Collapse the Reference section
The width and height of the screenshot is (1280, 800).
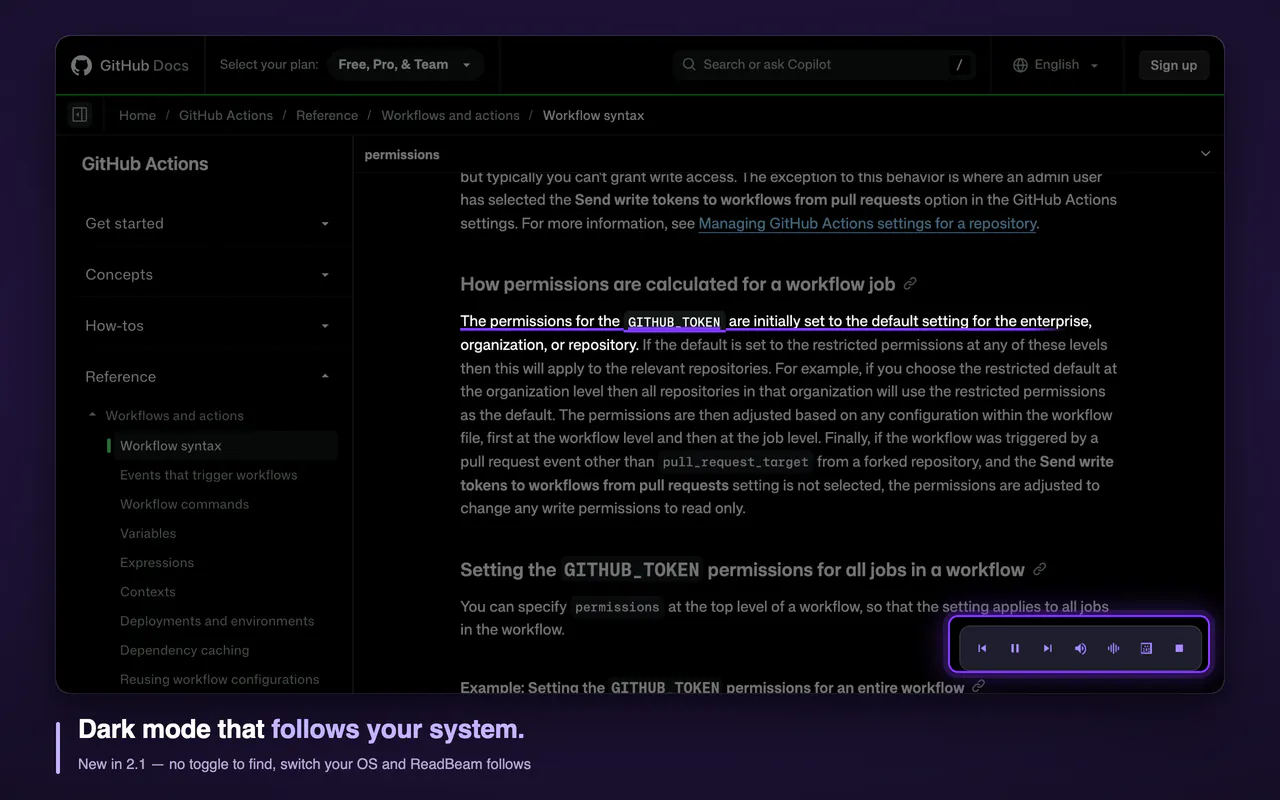[x=207, y=377]
